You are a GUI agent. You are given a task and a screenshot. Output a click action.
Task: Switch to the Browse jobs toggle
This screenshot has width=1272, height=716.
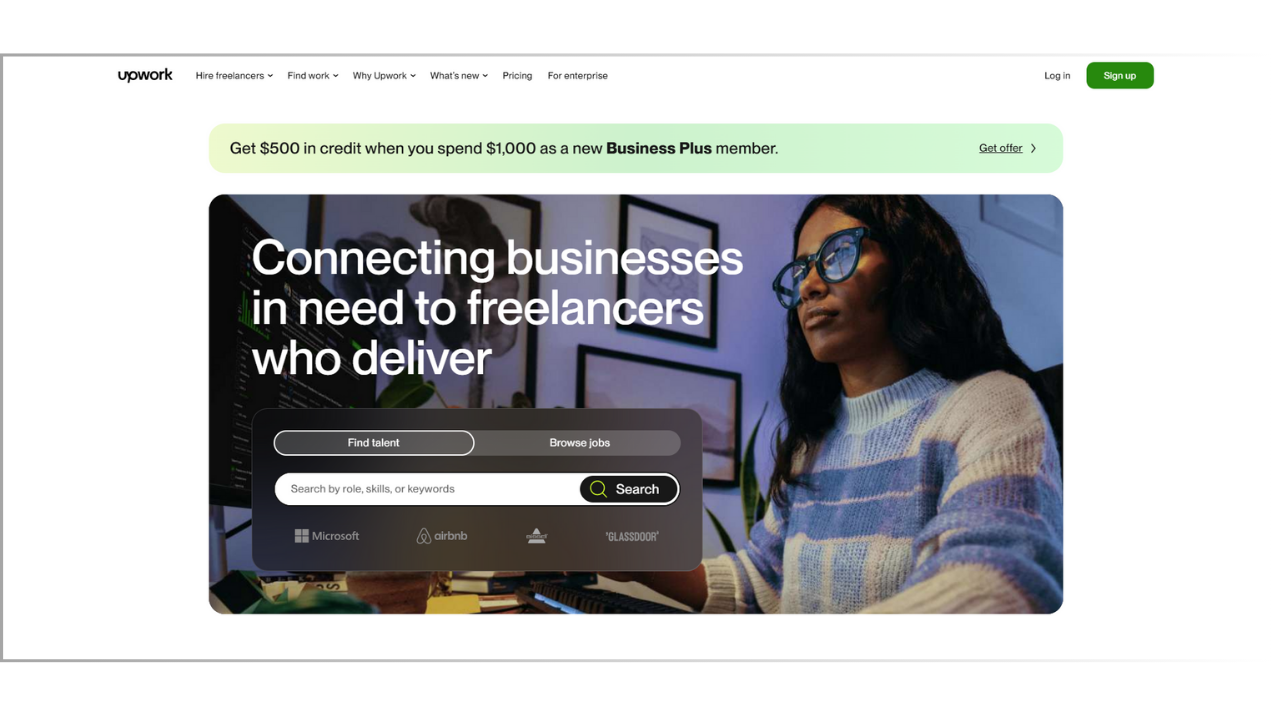coord(579,443)
